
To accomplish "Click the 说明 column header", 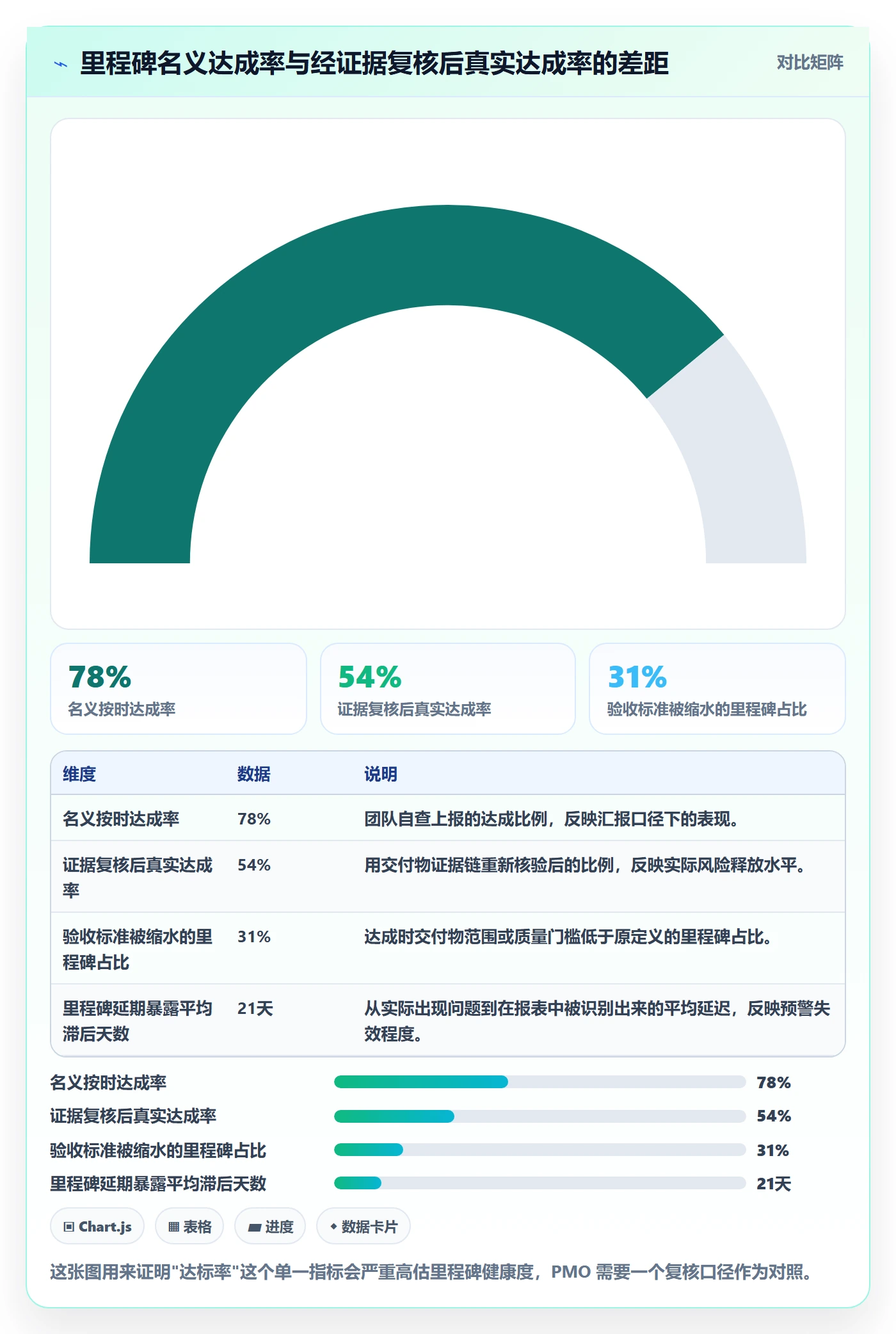I will (381, 774).
